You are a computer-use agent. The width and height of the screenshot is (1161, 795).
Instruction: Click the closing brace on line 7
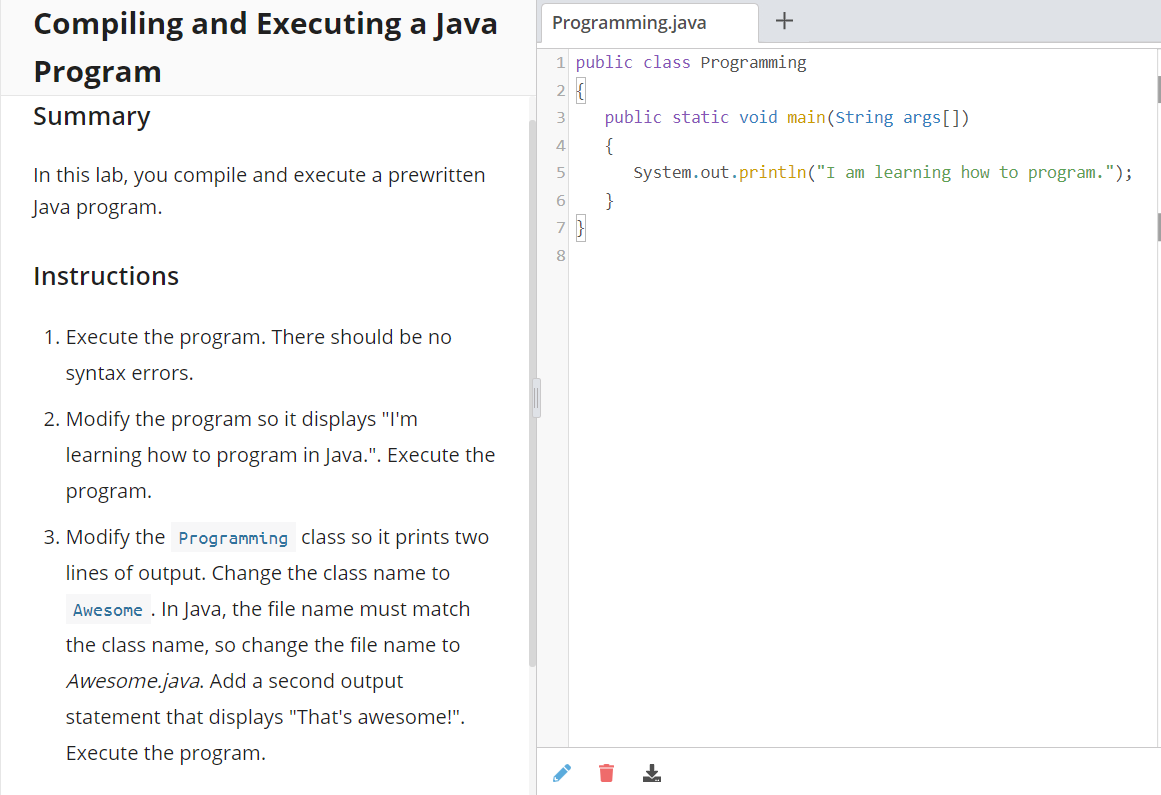coord(580,227)
